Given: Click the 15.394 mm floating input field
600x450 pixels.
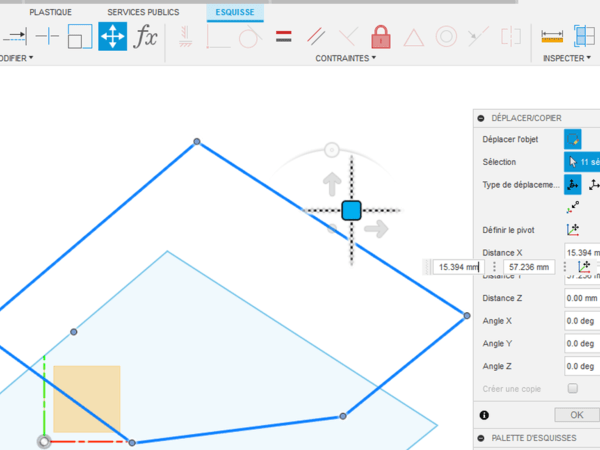Looking at the screenshot, I should click(x=457, y=267).
